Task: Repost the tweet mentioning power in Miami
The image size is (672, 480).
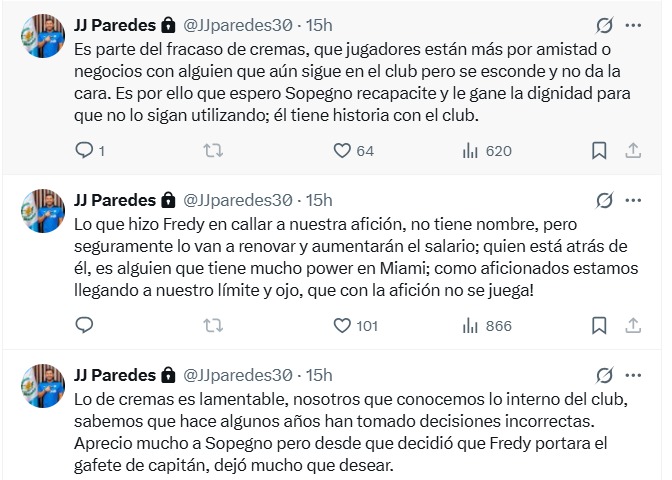Action: point(212,325)
